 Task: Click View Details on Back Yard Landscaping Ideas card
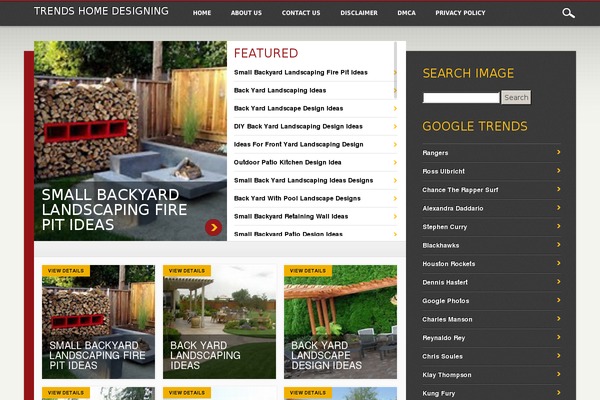click(x=187, y=271)
